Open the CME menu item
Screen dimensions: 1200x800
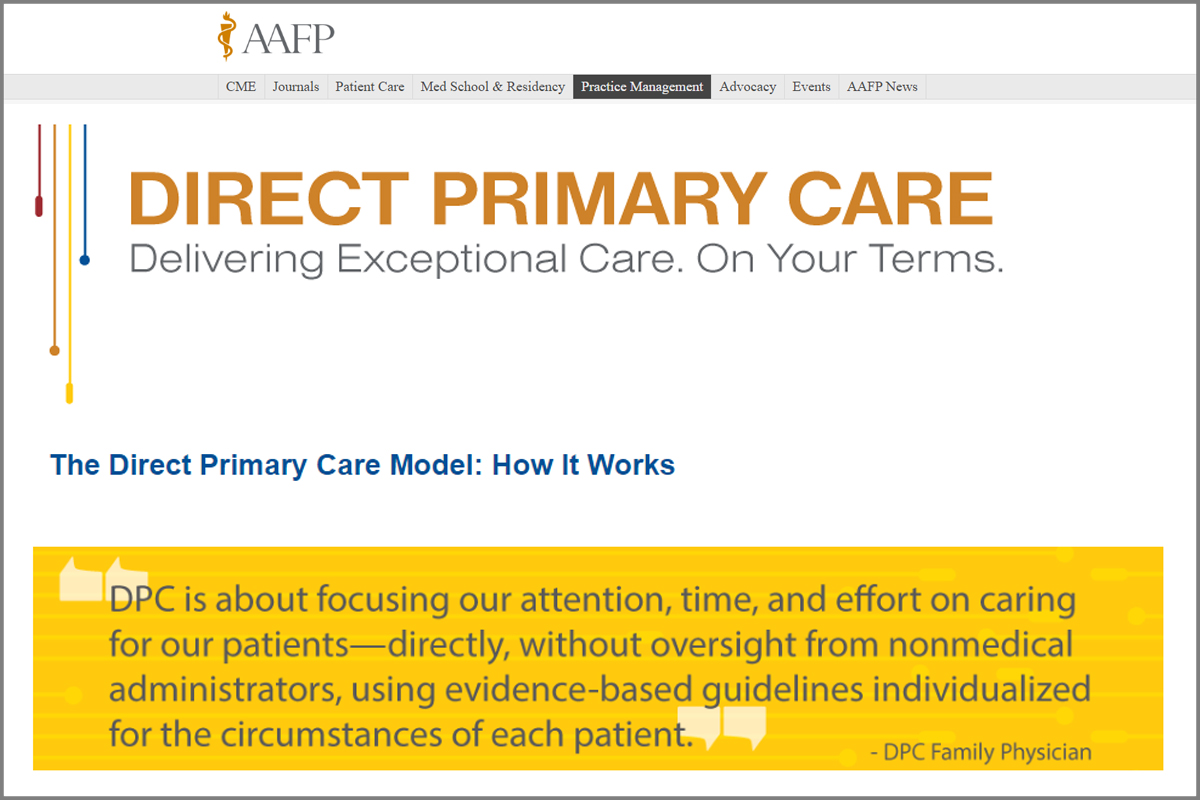coord(241,87)
